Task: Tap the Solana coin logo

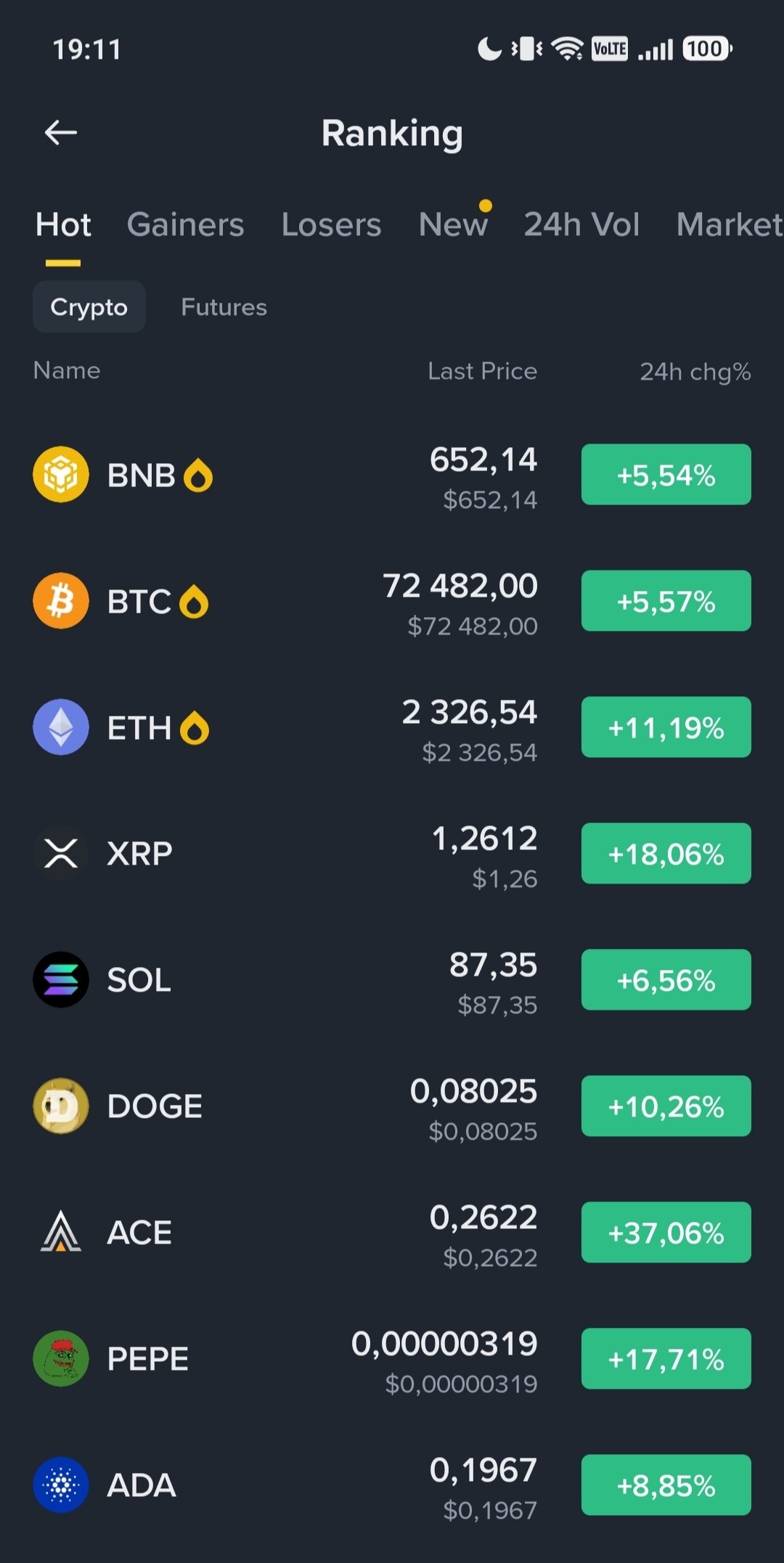Action: pos(61,980)
